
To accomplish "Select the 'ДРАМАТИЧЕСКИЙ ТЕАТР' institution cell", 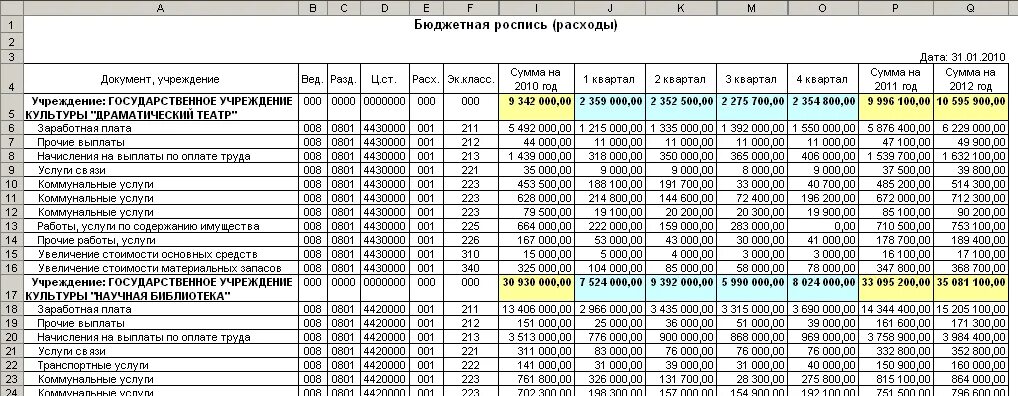I will tap(161, 108).
